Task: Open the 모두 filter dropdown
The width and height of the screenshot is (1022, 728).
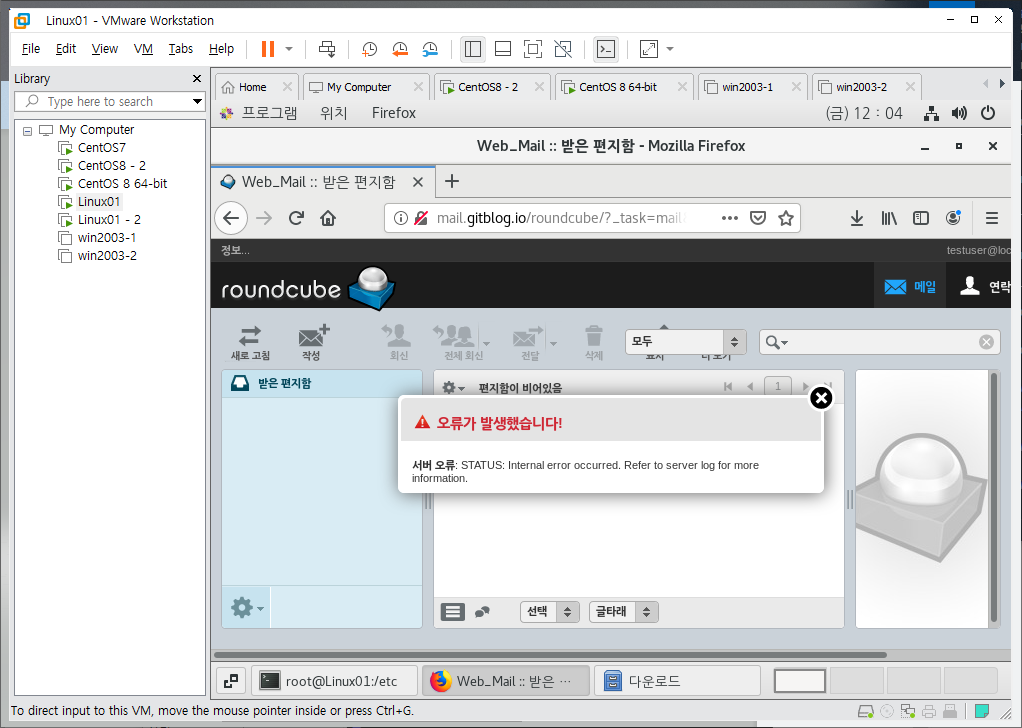Action: coord(685,342)
